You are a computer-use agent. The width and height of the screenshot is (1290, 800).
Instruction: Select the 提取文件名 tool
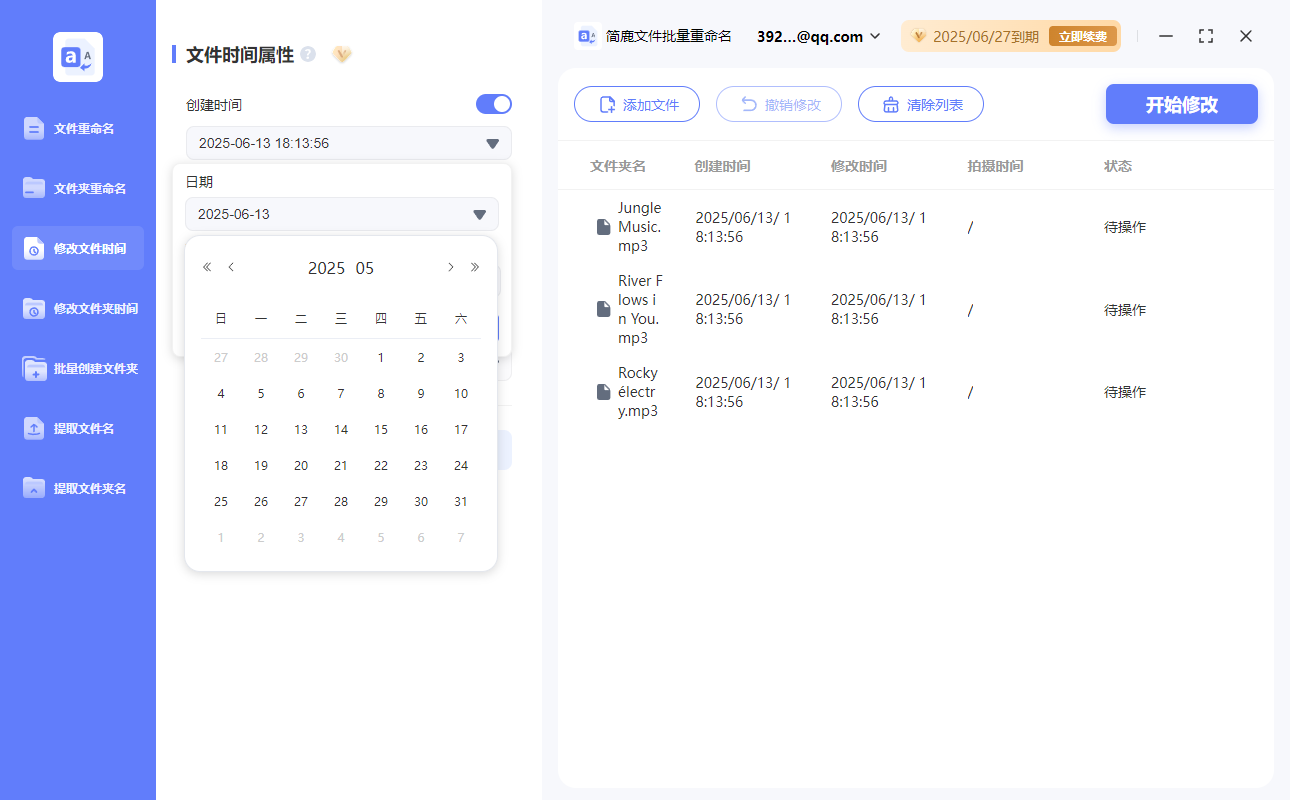(x=78, y=428)
